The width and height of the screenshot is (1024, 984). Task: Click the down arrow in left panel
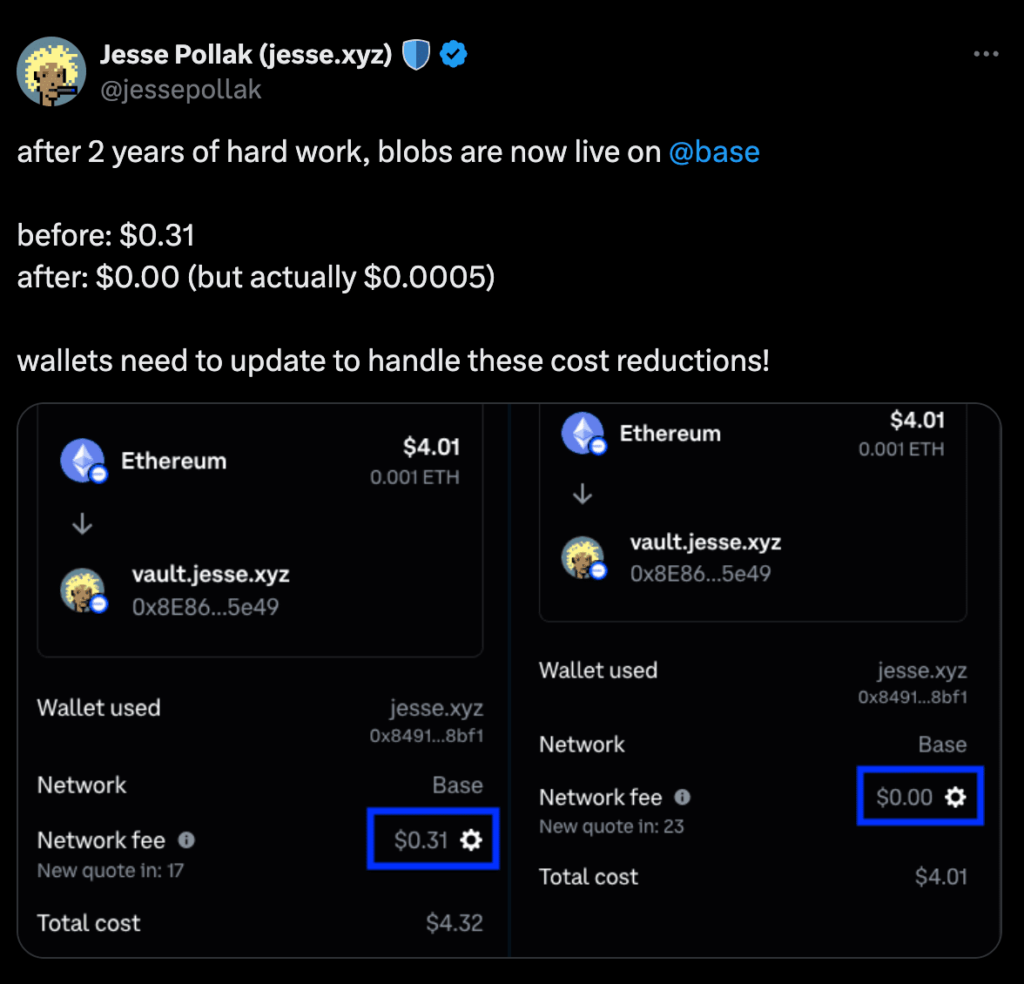point(82,525)
